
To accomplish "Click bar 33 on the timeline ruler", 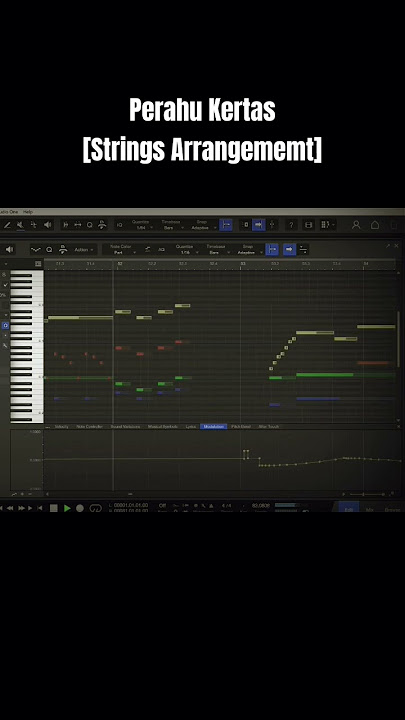I will click(x=243, y=264).
